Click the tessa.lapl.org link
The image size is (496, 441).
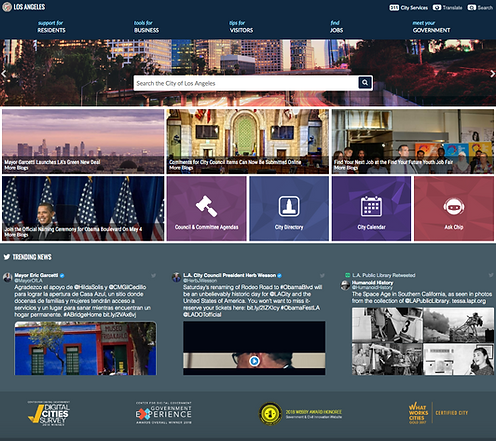(x=469, y=301)
